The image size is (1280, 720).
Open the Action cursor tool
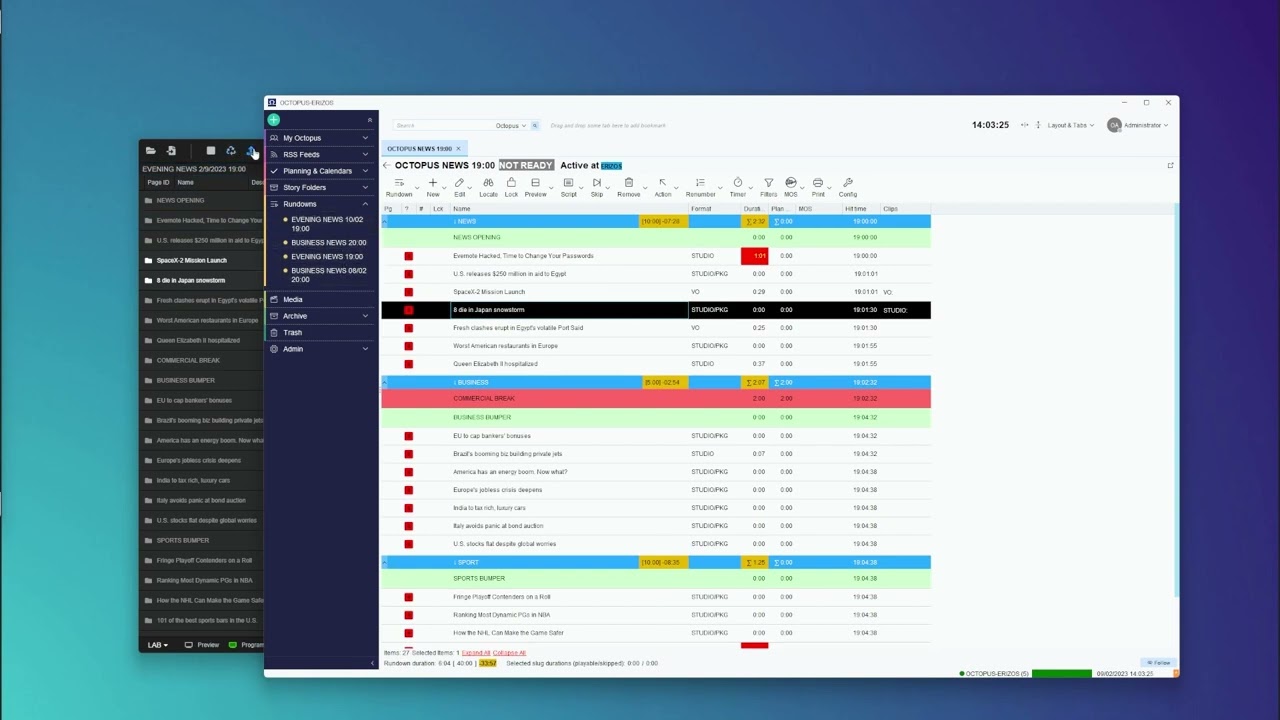(662, 187)
